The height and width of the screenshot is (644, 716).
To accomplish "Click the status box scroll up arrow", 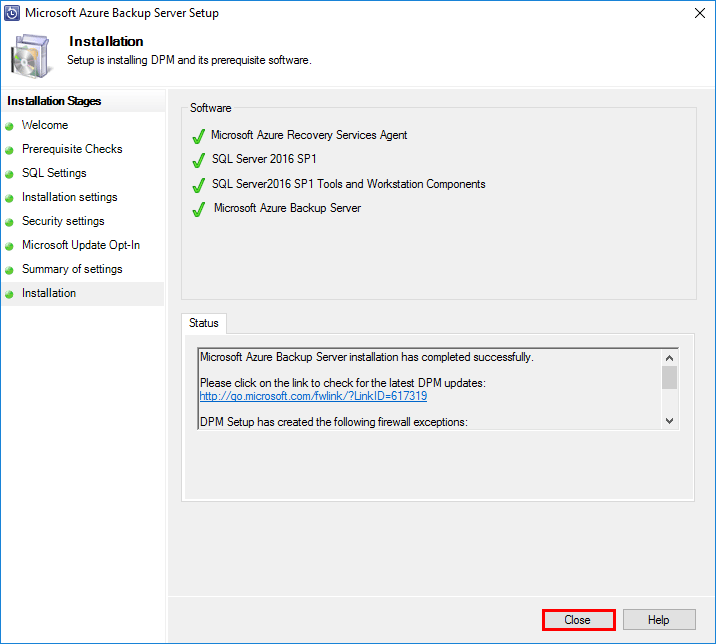I will tap(669, 357).
